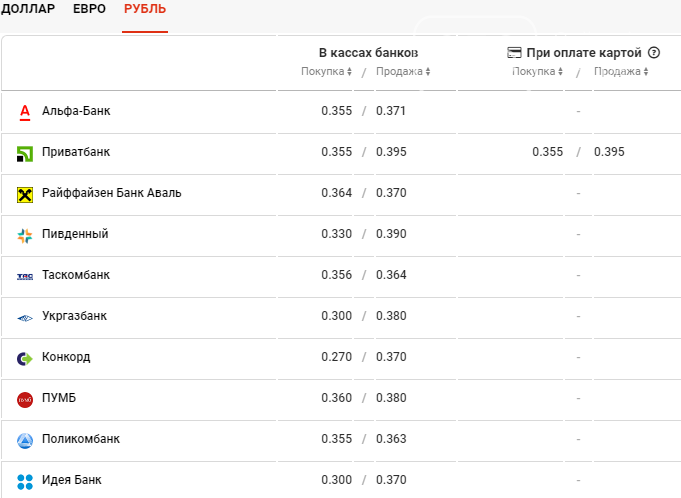Viewport: 681px width, 498px height.
Task: Sort by Продажа under В кассах банков
Action: click(403, 72)
